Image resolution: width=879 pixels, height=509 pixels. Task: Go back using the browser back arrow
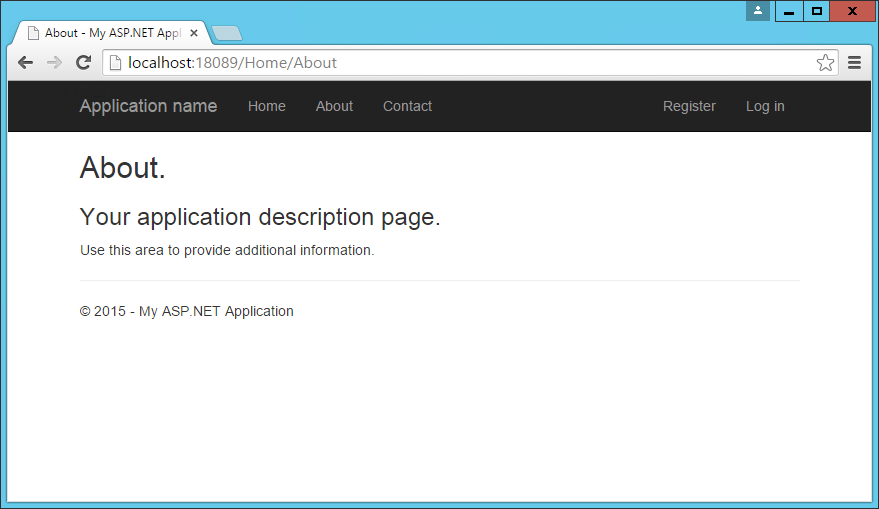click(x=25, y=63)
